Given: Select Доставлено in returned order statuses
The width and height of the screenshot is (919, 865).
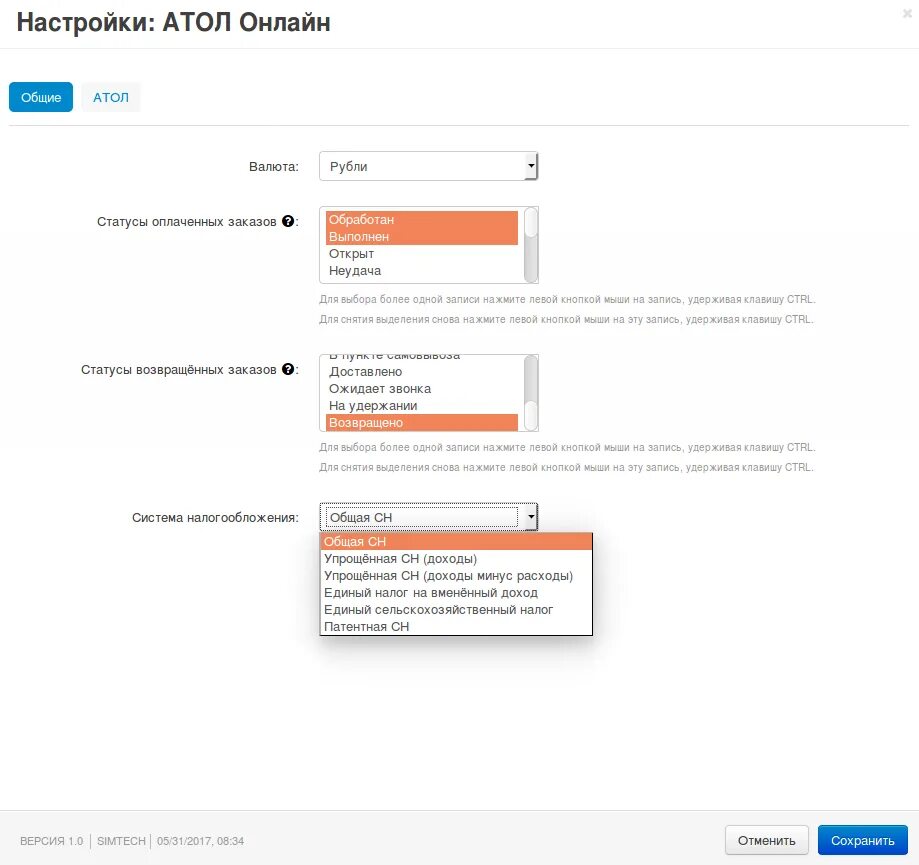Looking at the screenshot, I should point(421,372).
